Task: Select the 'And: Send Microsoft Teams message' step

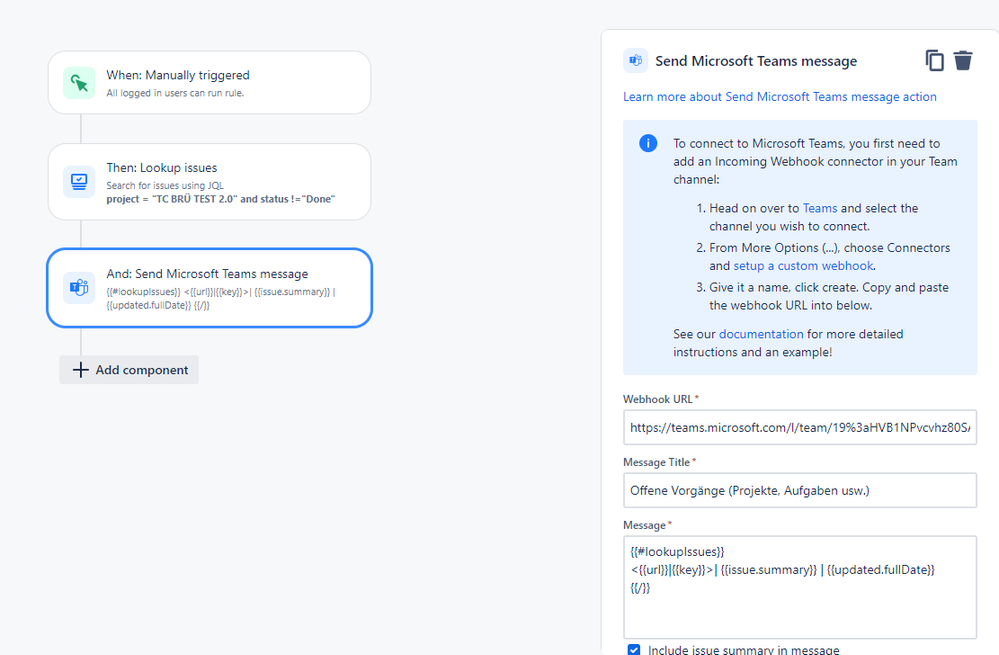Action: [210, 288]
